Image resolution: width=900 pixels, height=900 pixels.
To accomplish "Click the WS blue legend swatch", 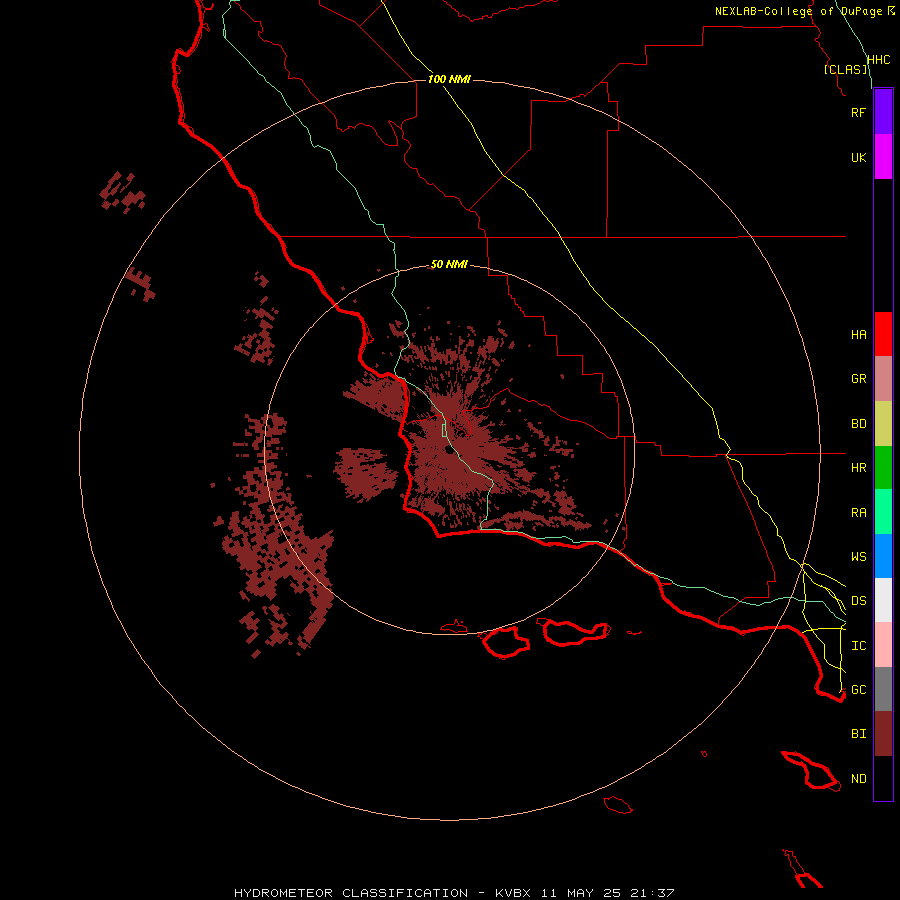I will pyautogui.click(x=883, y=556).
